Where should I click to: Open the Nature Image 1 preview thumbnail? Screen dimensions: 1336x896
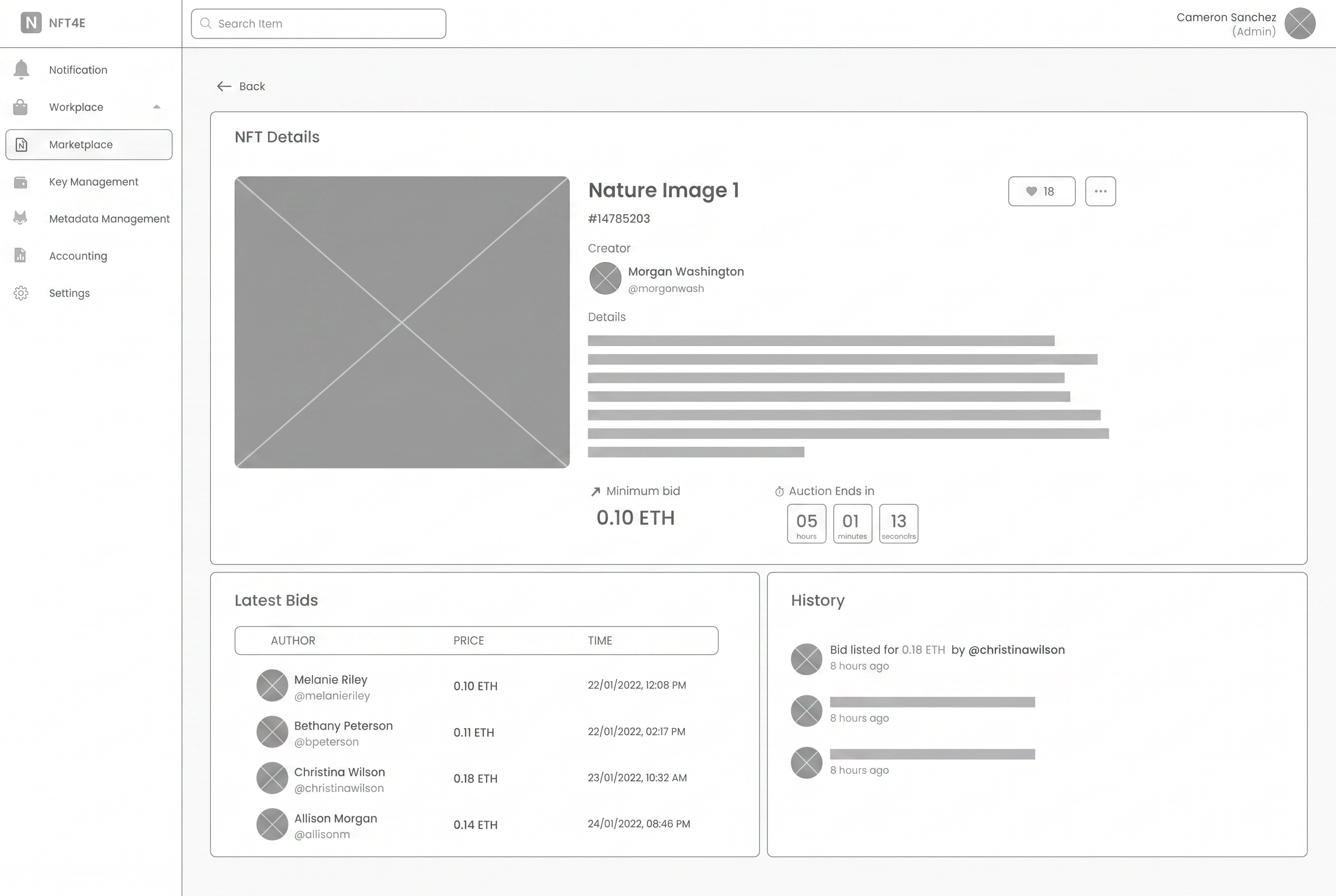[x=402, y=322]
